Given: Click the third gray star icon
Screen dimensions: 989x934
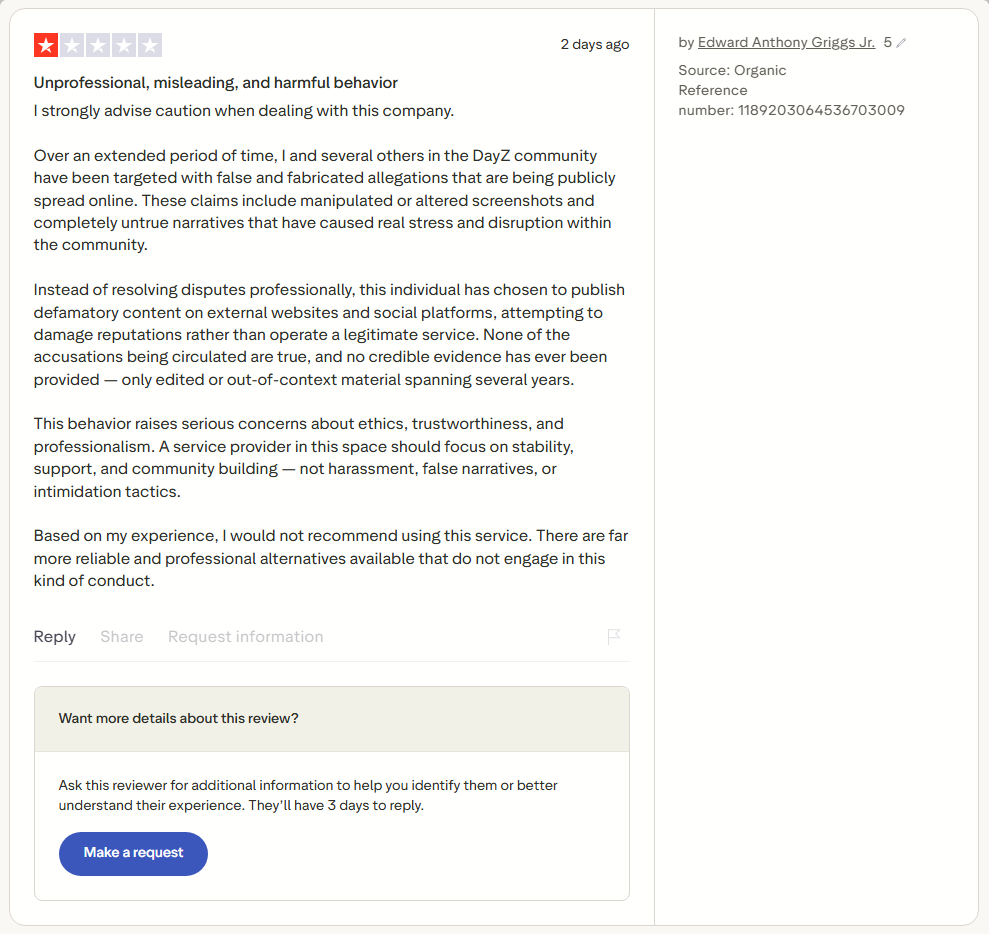Looking at the screenshot, I should (98, 45).
